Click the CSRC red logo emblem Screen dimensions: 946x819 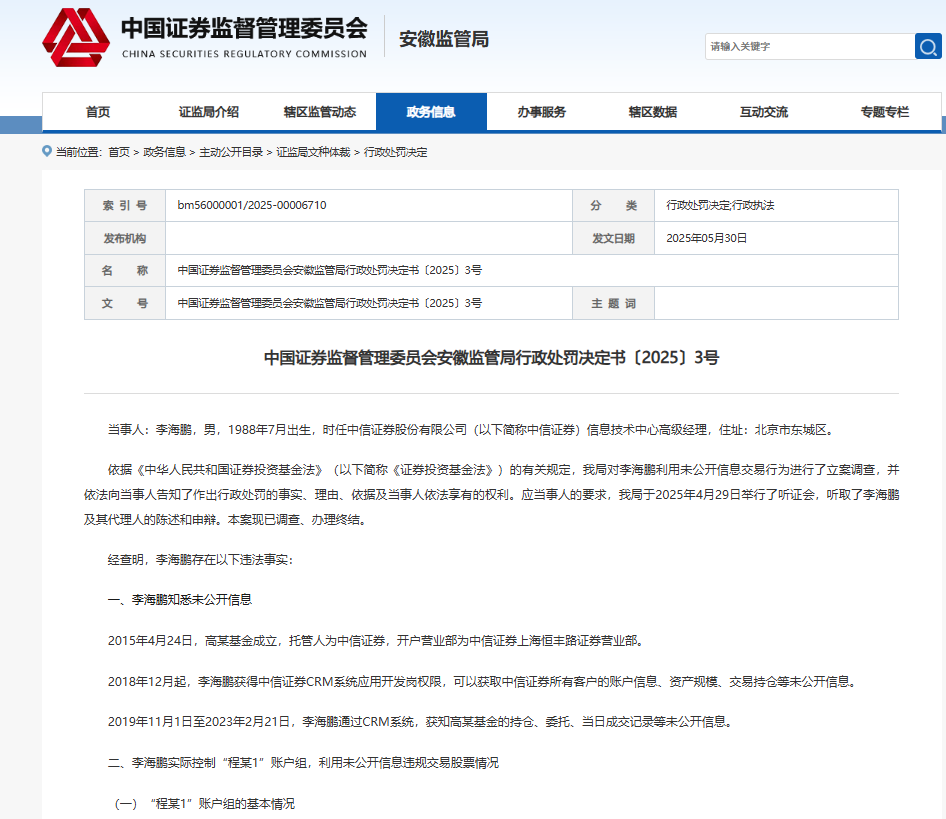coord(76,38)
